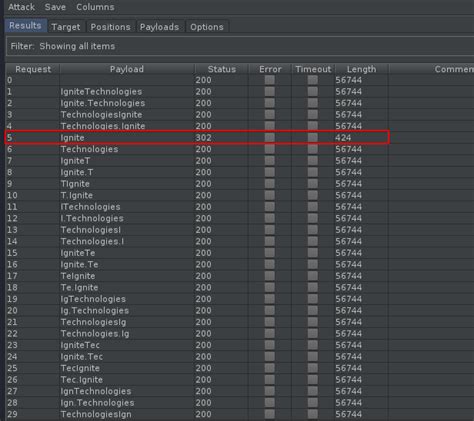This screenshot has width=474, height=421.
Task: Toggle Error checkbox in Technologies.I row
Action: 270,241
